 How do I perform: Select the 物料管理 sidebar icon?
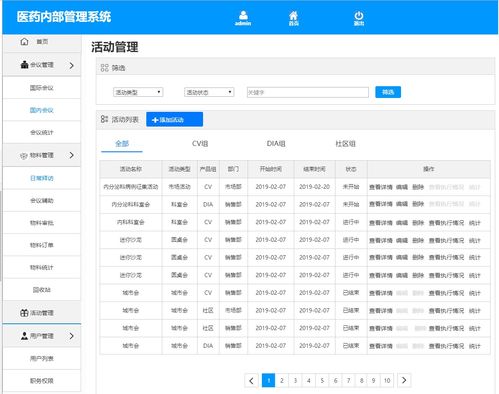[23, 155]
